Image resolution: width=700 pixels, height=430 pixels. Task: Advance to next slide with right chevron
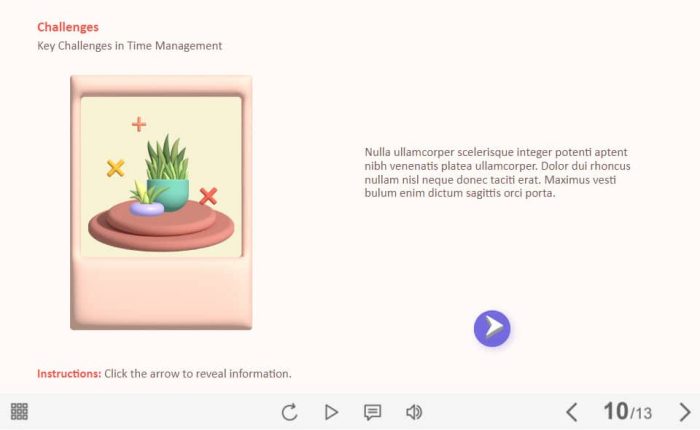tap(685, 412)
